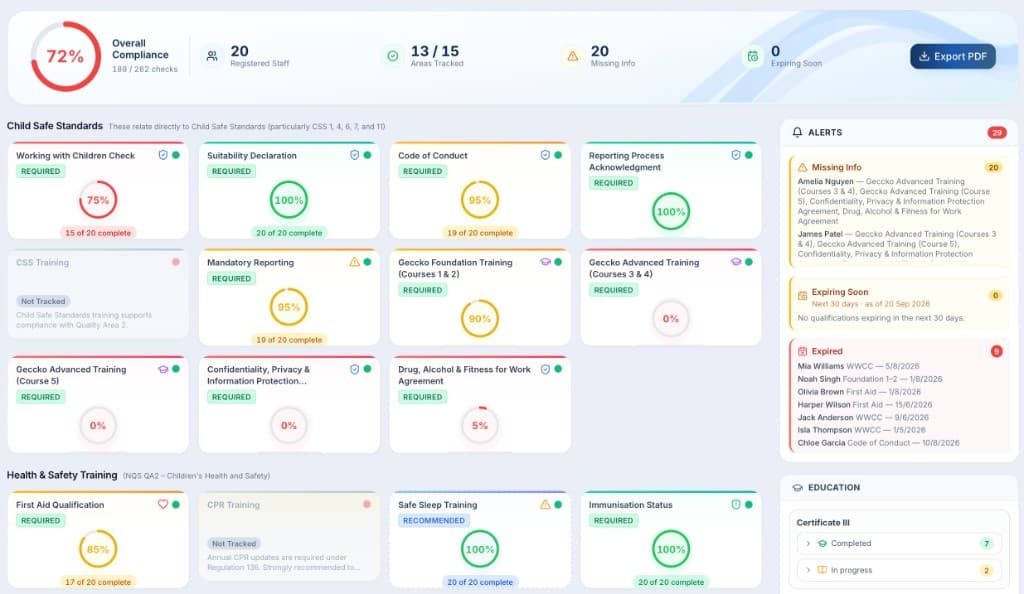Click graduation cap icon on Geccko Advanced Training Courses 3 & 4
The image size is (1024, 594).
pyautogui.click(x=736, y=262)
